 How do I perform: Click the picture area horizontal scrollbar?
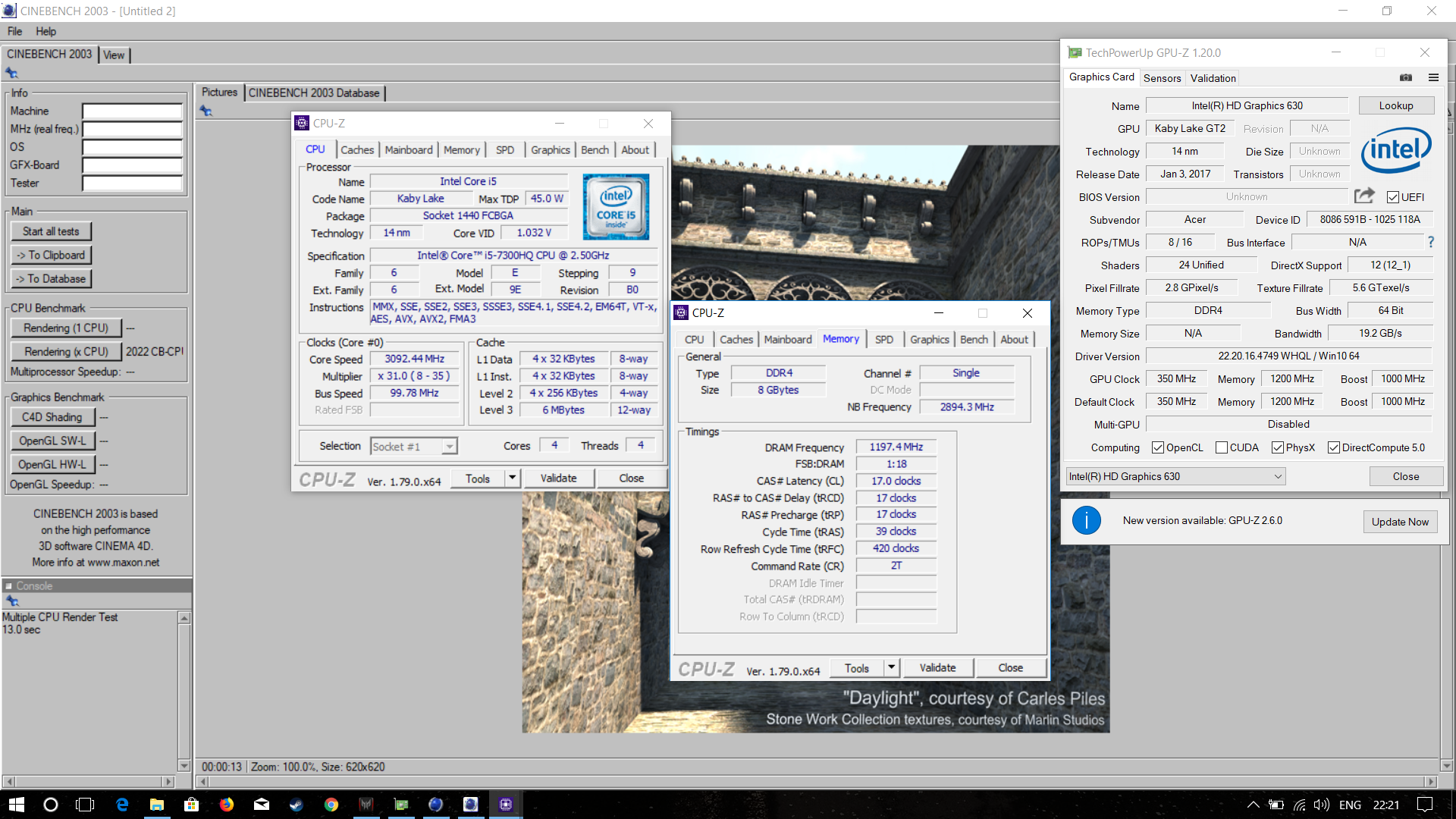pyautogui.click(x=817, y=781)
